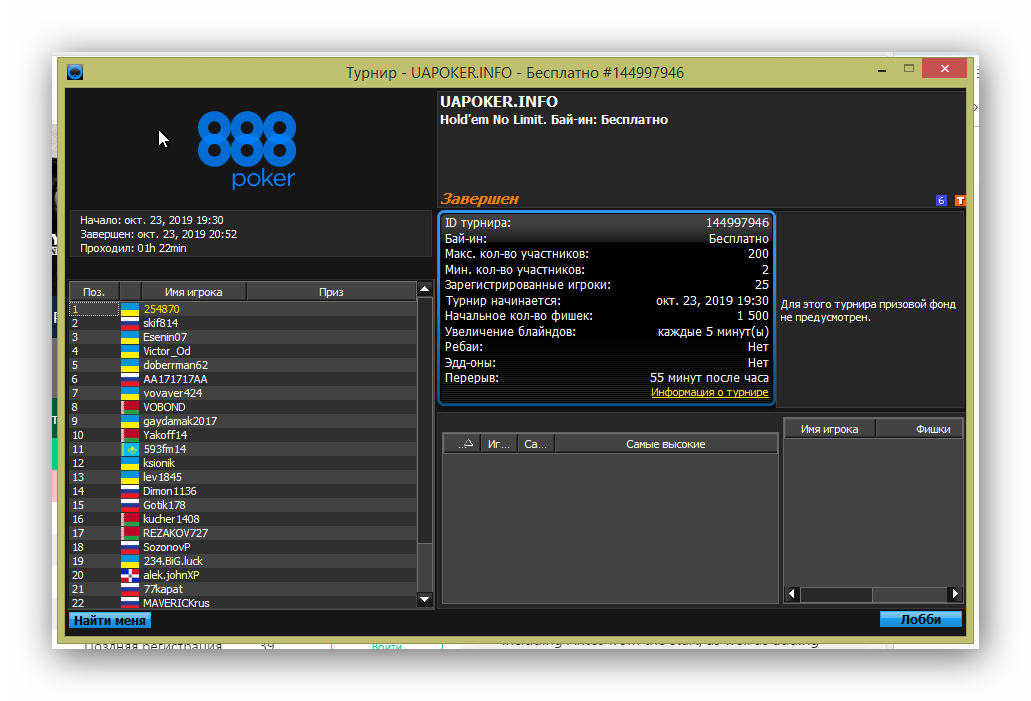
Task: Click the "55 минут после часа" break value
Action: pyautogui.click(x=709, y=378)
